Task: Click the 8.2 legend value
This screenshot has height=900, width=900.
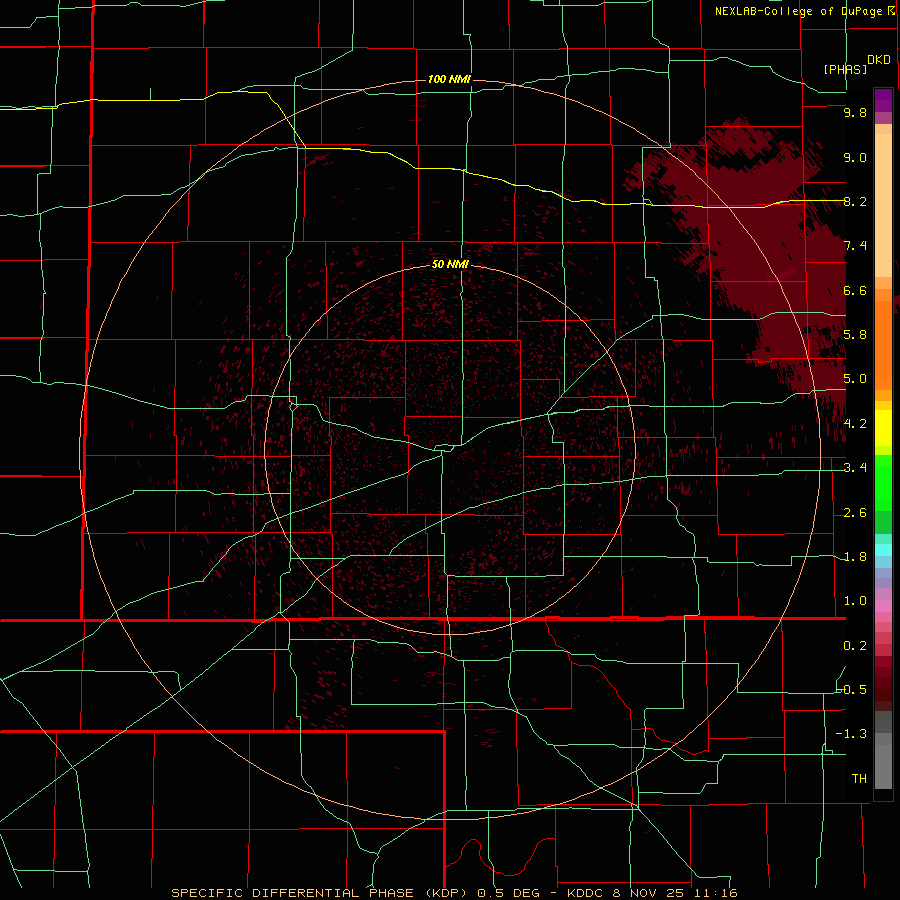Action: pyautogui.click(x=855, y=201)
